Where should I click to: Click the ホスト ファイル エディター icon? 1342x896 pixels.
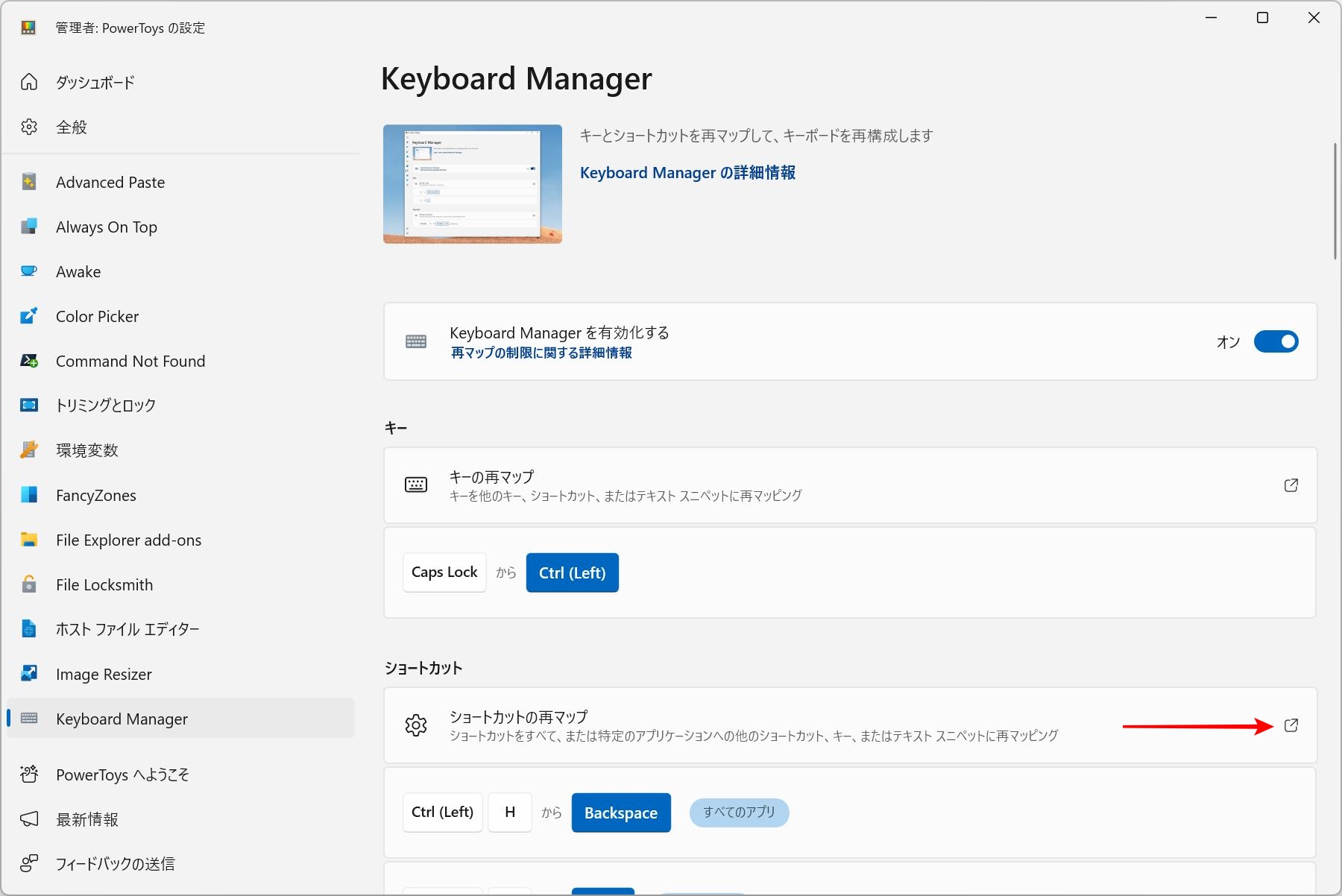coord(29,629)
